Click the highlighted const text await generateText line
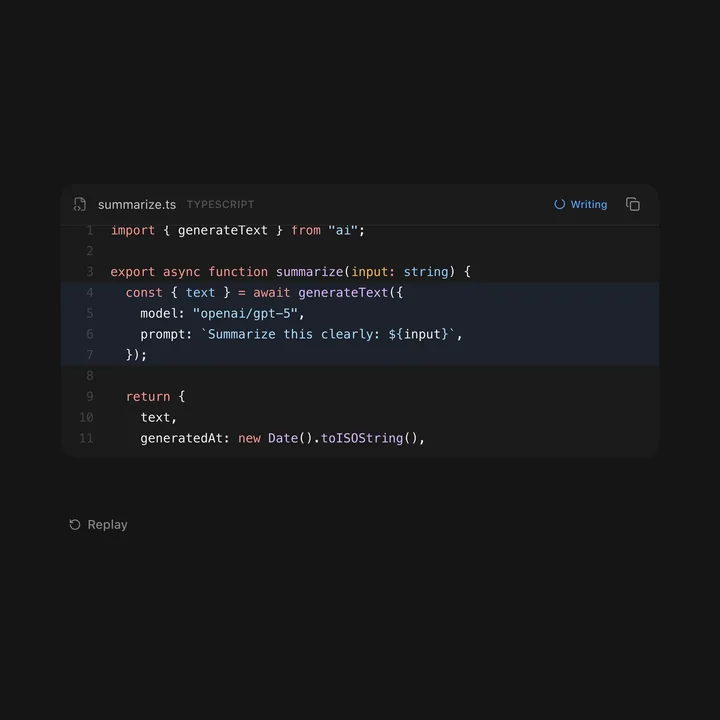 [264, 292]
